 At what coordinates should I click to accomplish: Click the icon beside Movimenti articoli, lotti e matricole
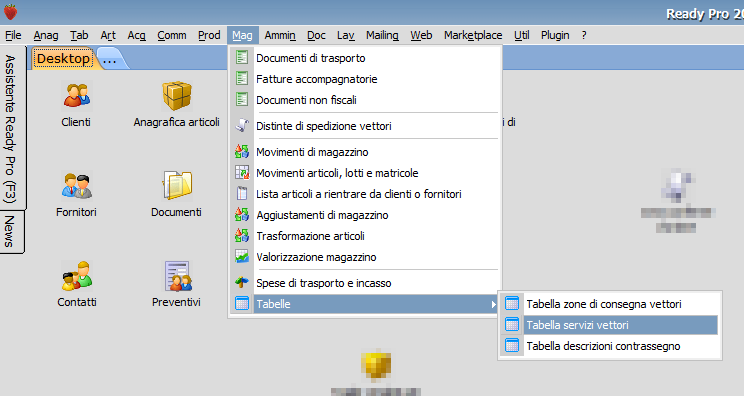pyautogui.click(x=242, y=173)
